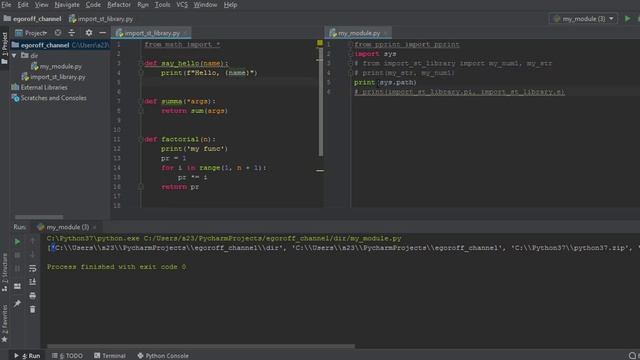Open the Help menu
640x360 pixels.
[230, 5]
